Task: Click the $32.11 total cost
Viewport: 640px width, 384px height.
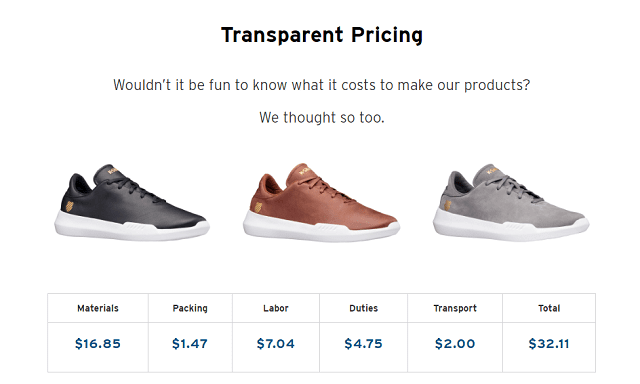Action: (x=549, y=344)
